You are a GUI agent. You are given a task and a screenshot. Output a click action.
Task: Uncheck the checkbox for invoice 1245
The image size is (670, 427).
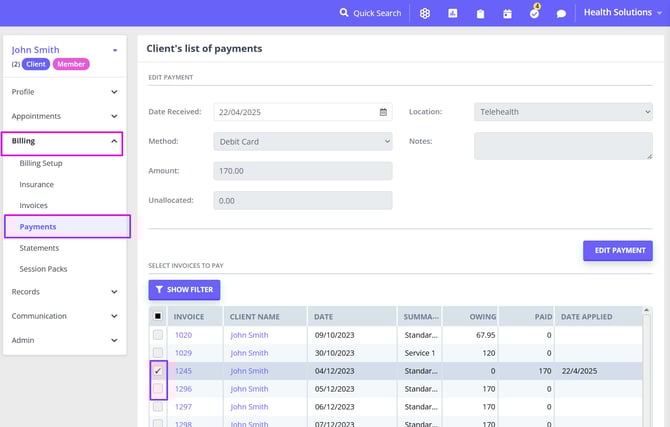tap(158, 371)
